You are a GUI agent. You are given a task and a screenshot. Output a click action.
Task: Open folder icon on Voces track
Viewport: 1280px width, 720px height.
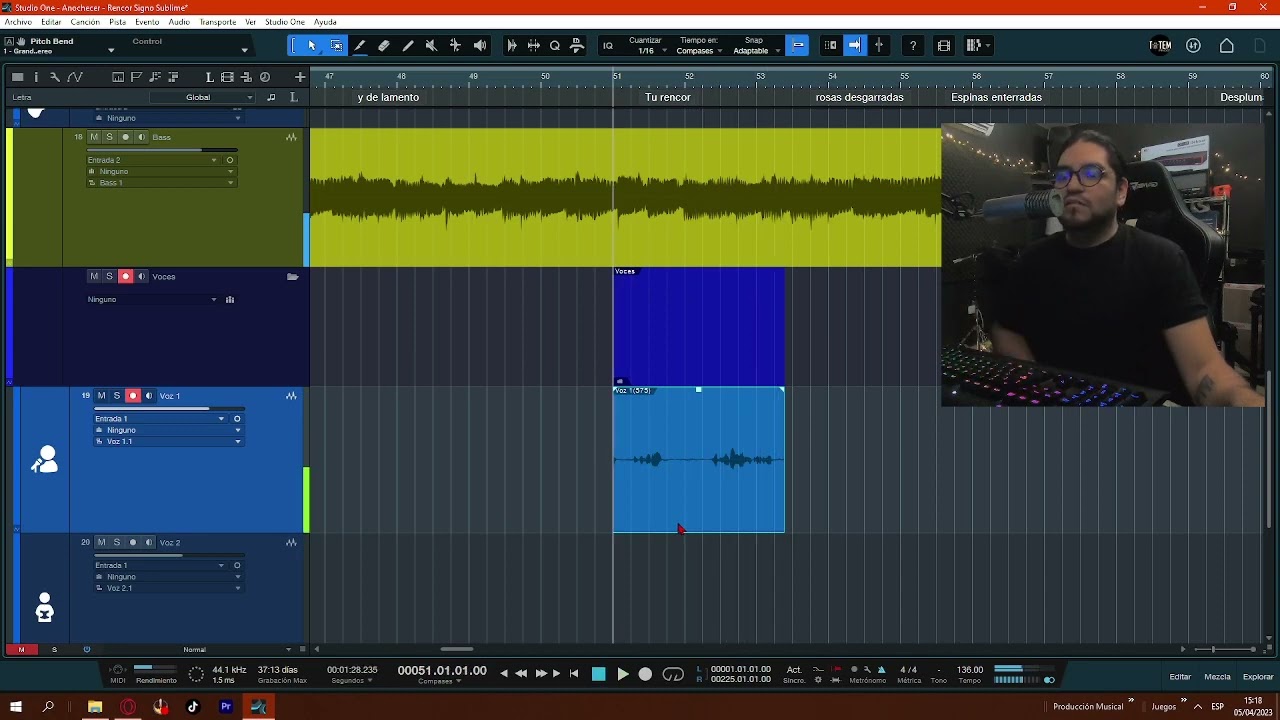point(292,277)
